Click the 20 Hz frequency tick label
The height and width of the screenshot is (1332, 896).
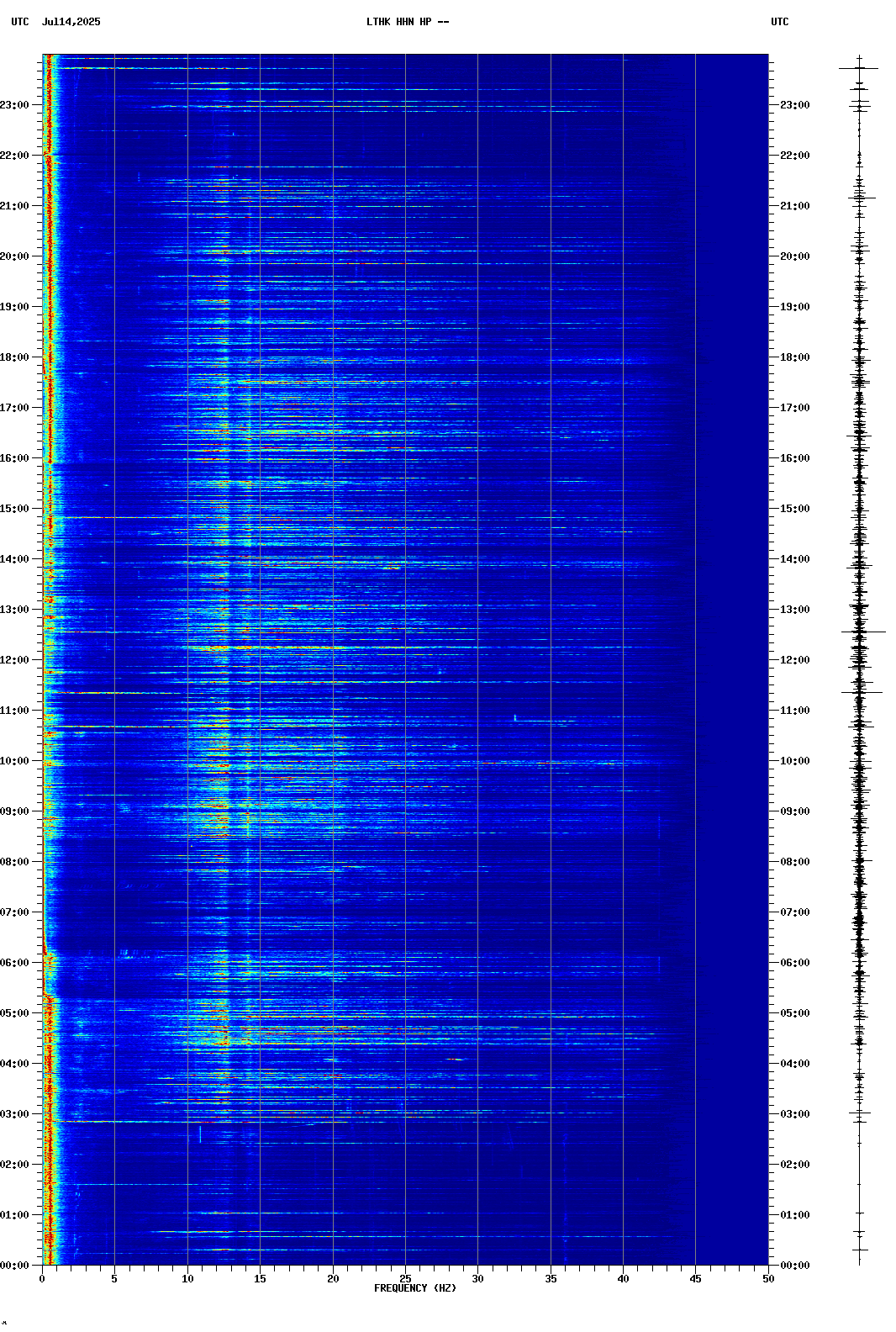(x=333, y=1279)
